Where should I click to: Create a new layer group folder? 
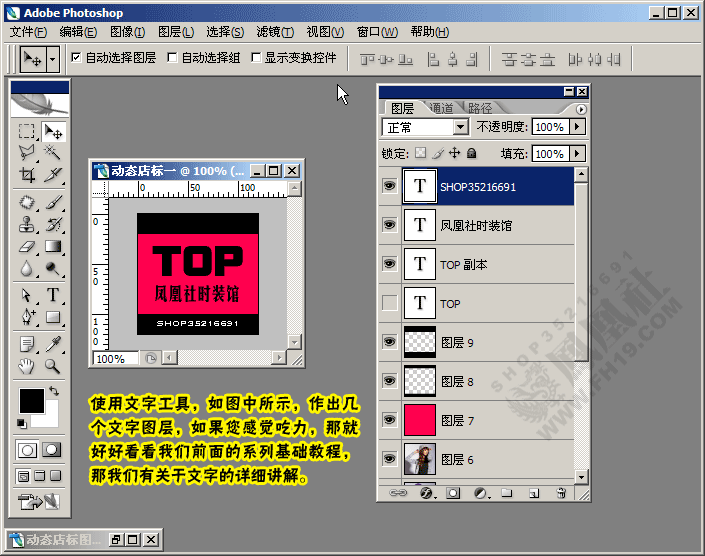[x=507, y=494]
